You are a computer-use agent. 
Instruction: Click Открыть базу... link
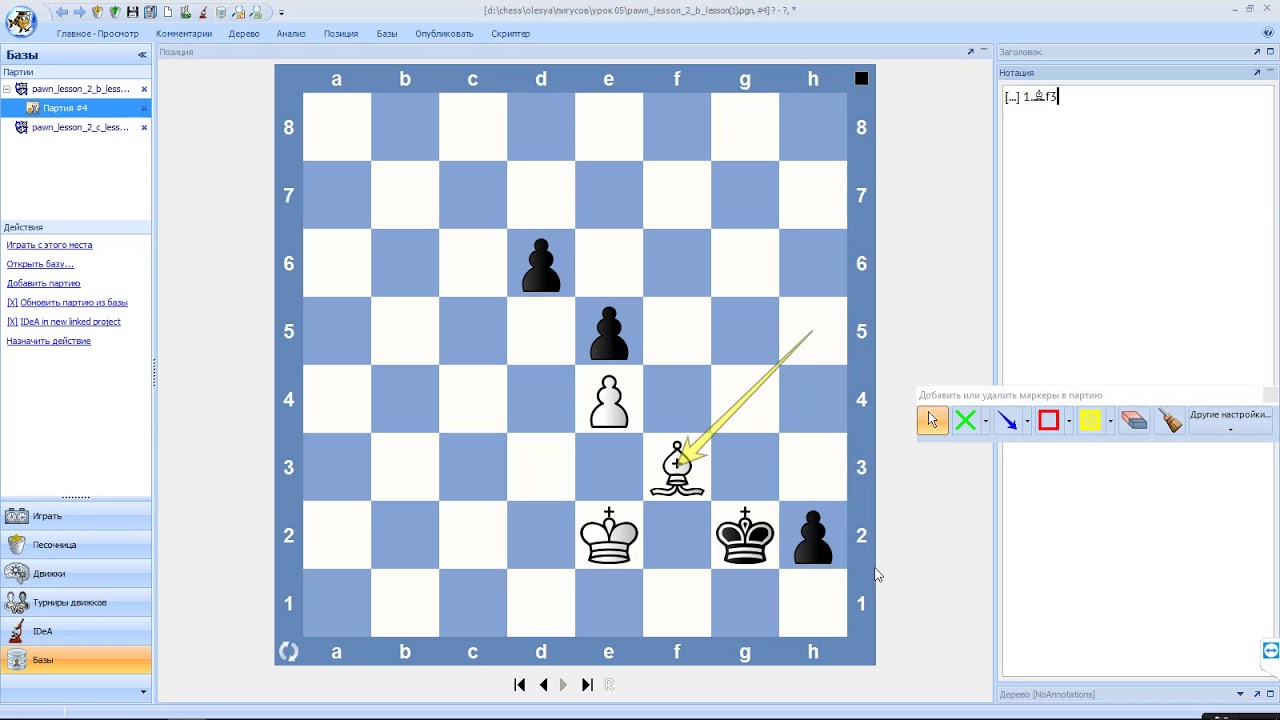tap(40, 264)
